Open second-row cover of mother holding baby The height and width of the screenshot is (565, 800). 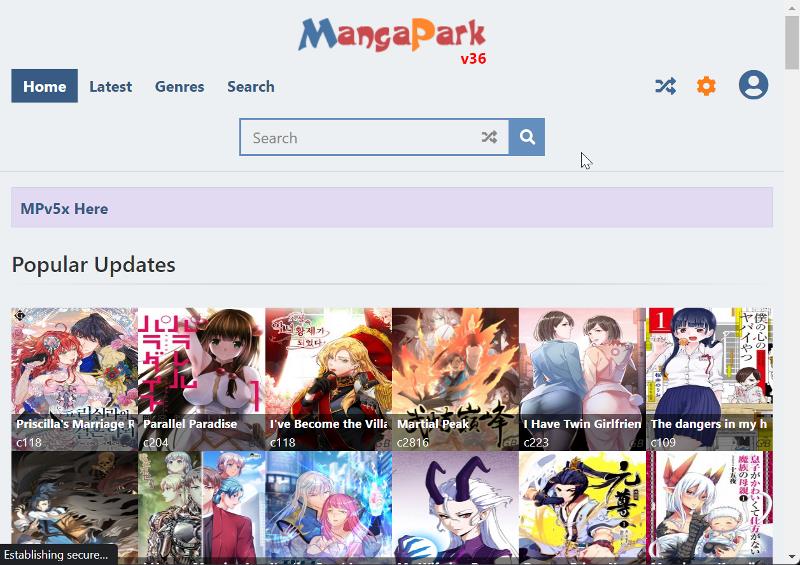(709, 507)
